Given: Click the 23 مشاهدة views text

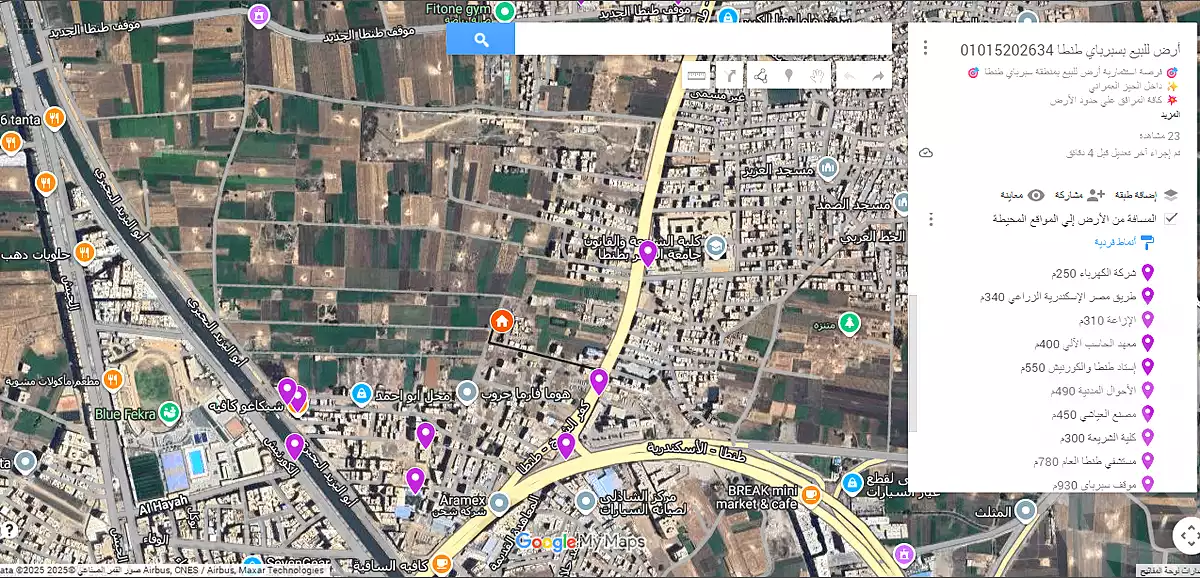Looking at the screenshot, I should [x=1160, y=137].
